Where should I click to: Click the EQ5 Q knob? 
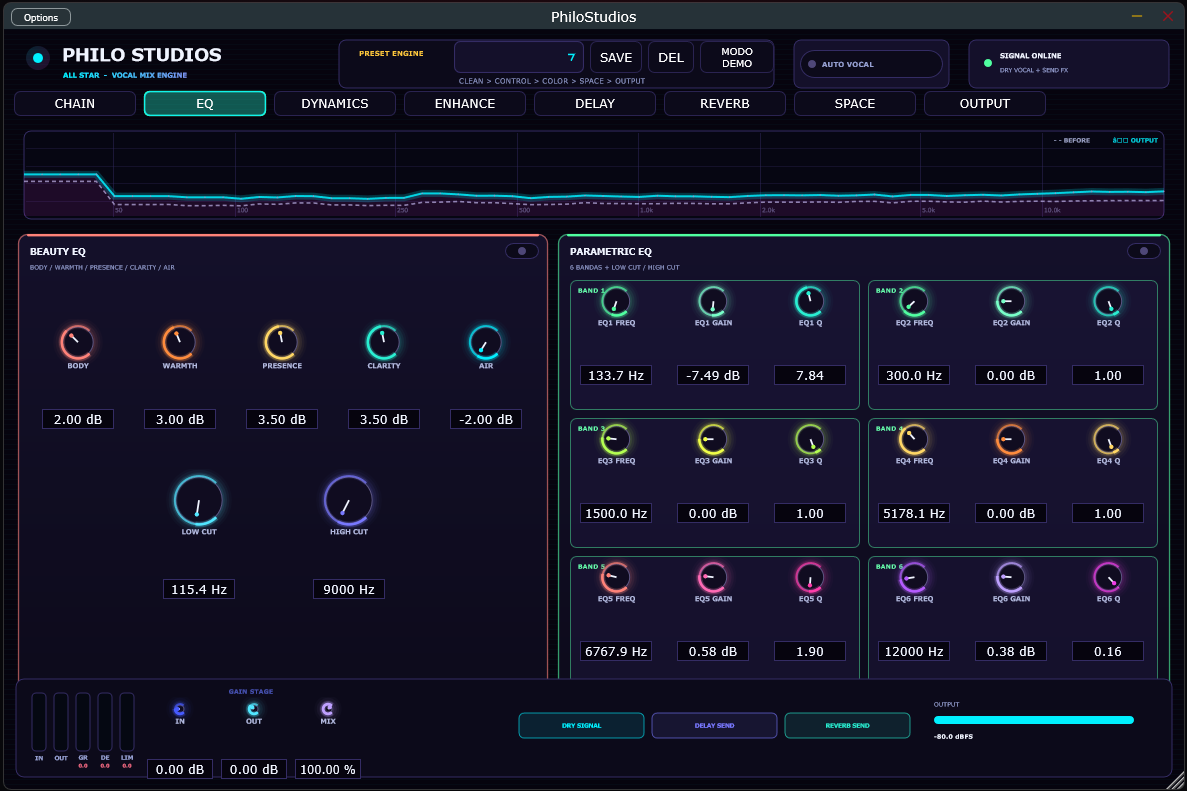(x=809, y=578)
